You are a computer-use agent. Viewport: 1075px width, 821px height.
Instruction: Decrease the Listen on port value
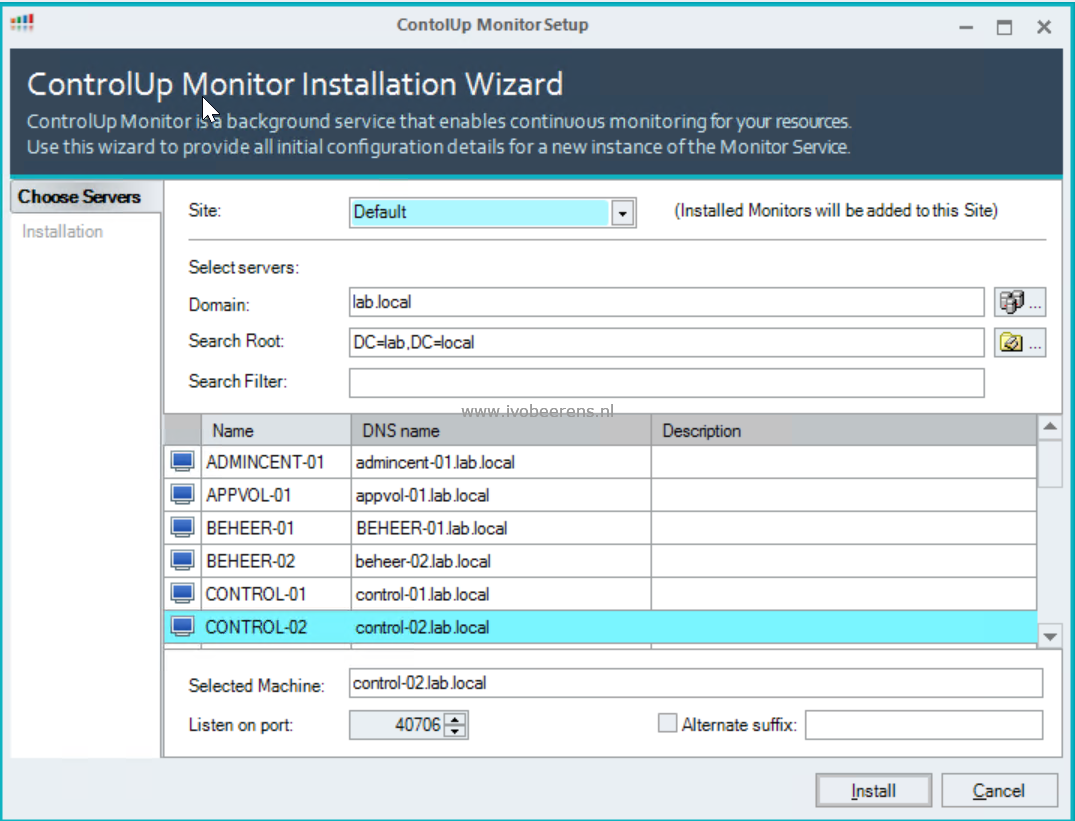point(455,731)
